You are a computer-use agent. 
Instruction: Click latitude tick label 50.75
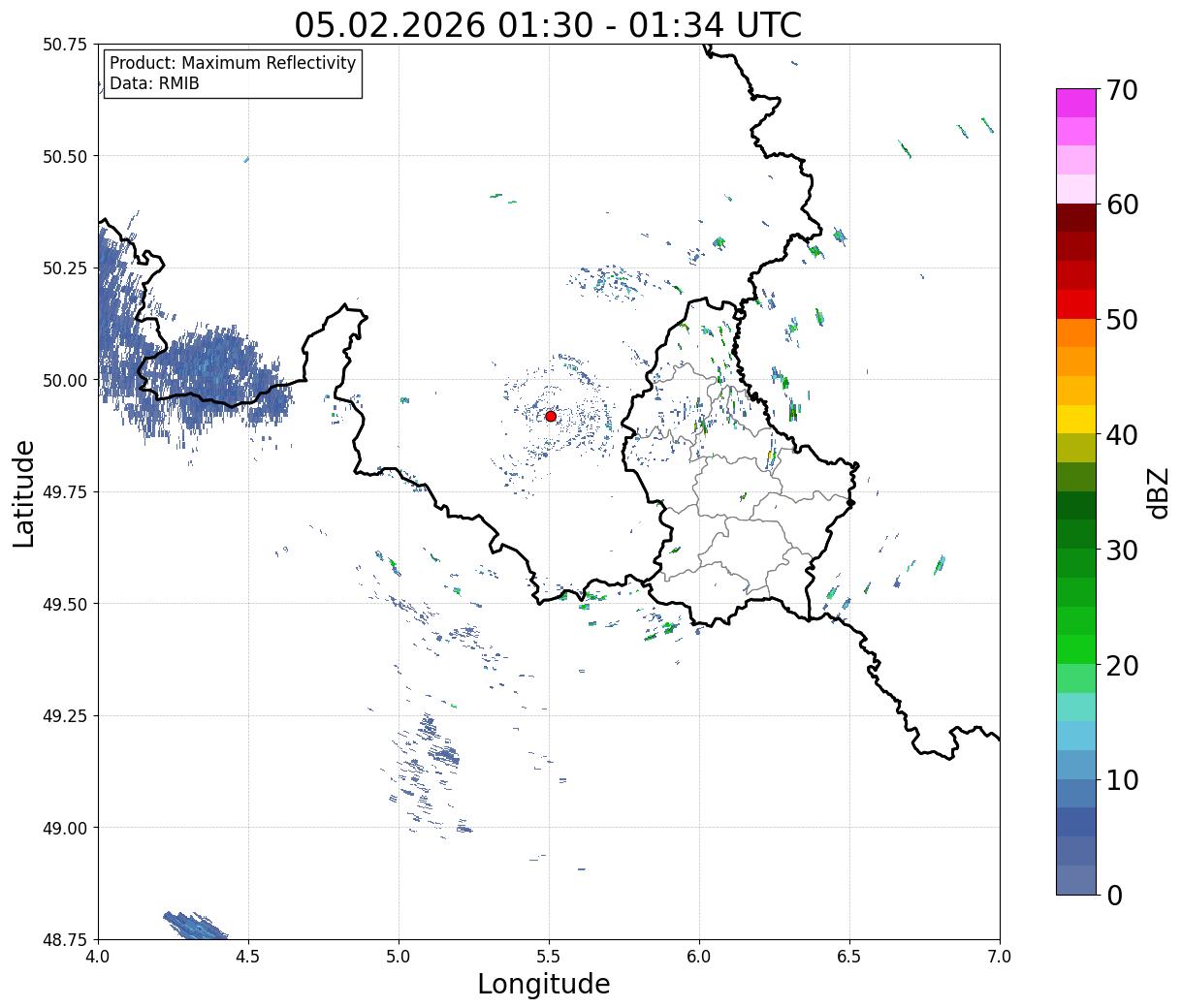[65, 45]
